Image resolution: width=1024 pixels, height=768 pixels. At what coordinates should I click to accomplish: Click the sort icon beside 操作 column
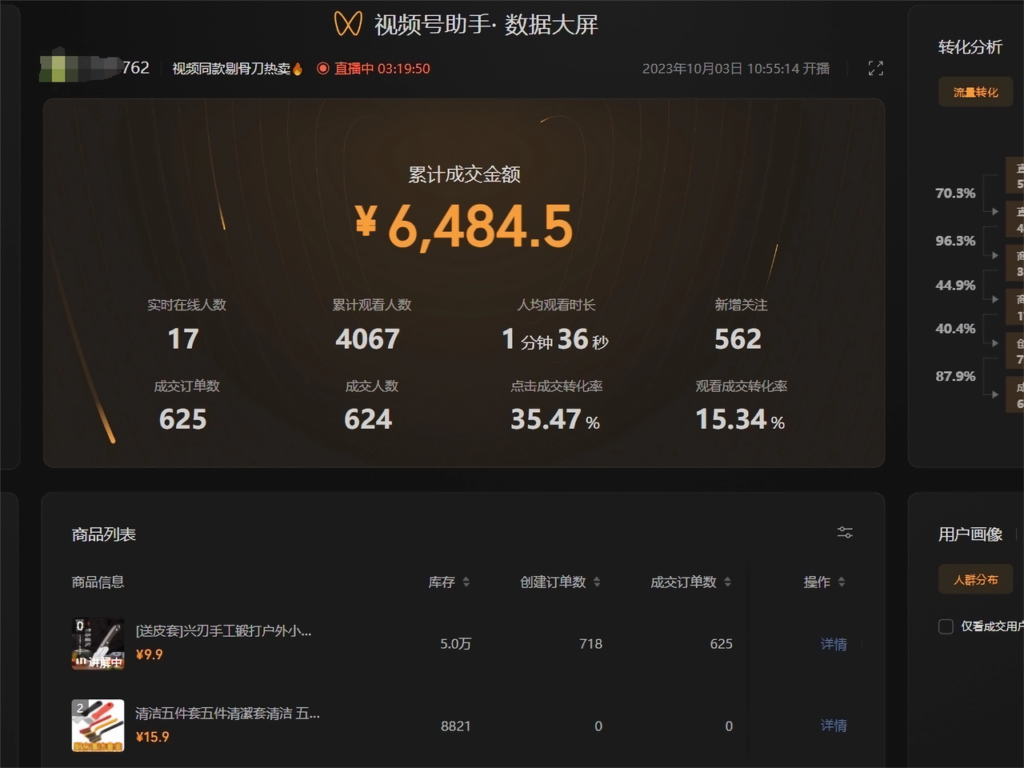click(844, 581)
